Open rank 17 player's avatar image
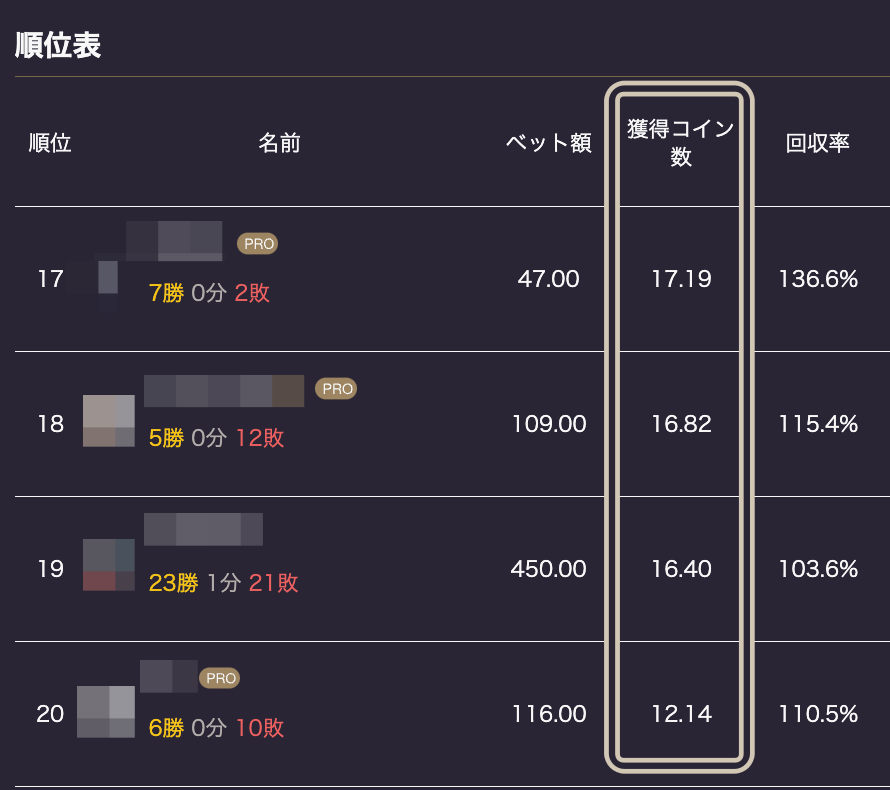Image resolution: width=890 pixels, height=790 pixels. click(x=108, y=278)
